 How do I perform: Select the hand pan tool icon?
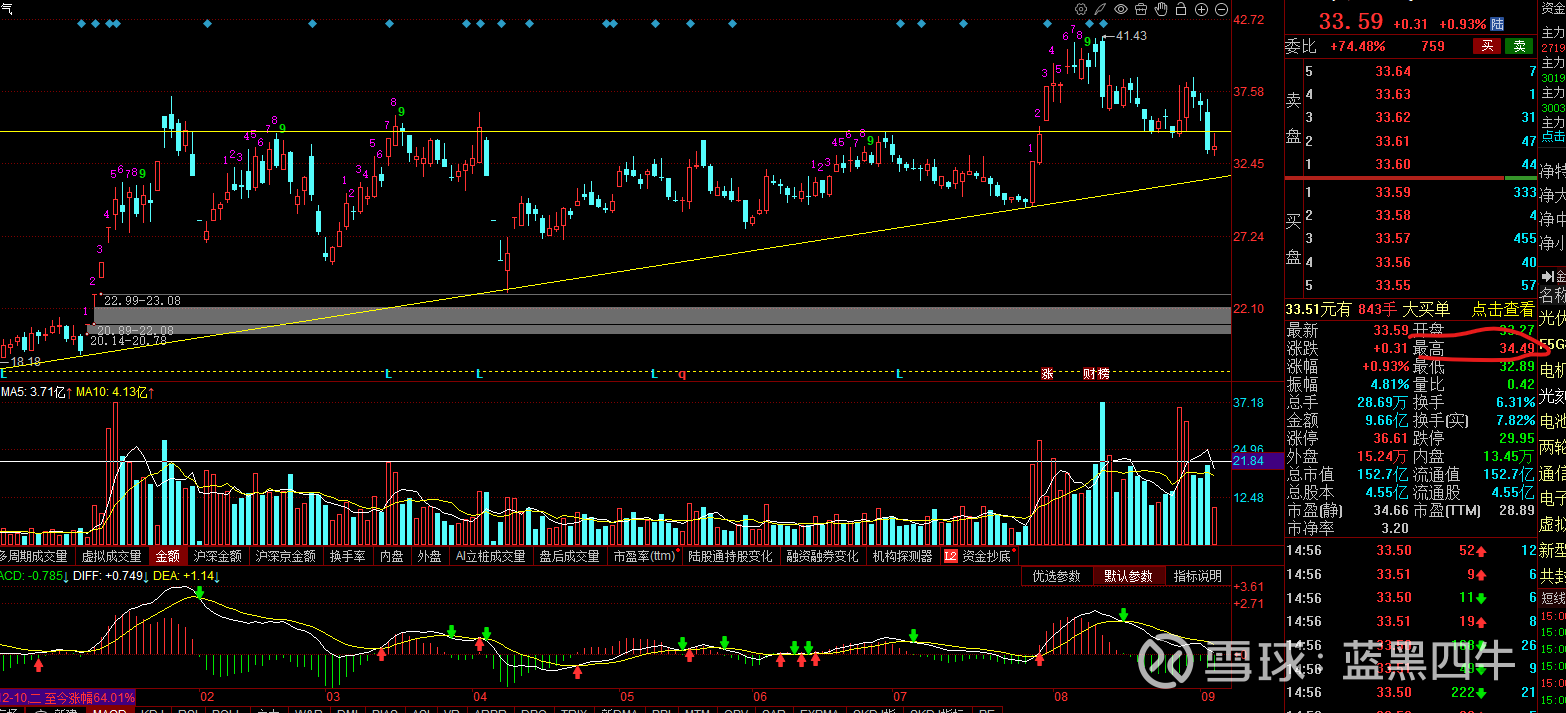click(1161, 9)
